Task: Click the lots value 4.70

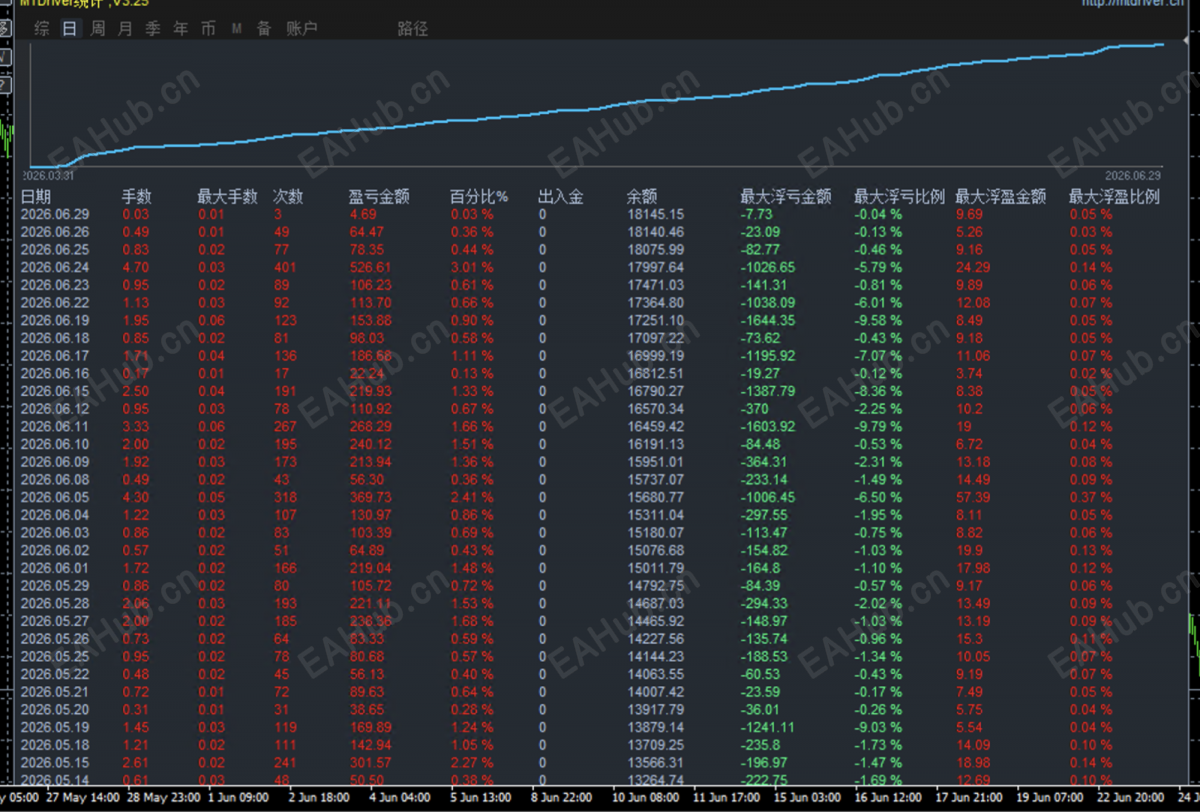Action: [136, 268]
